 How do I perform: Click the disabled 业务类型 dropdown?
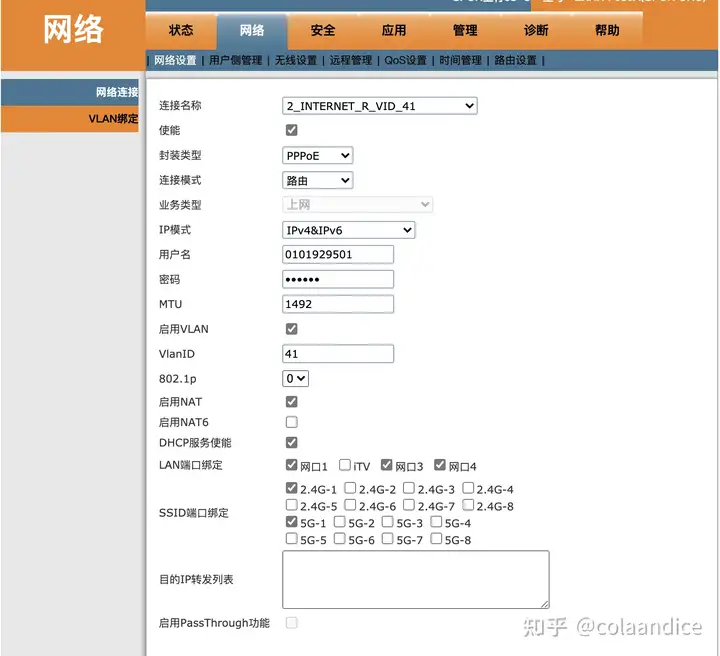357,205
